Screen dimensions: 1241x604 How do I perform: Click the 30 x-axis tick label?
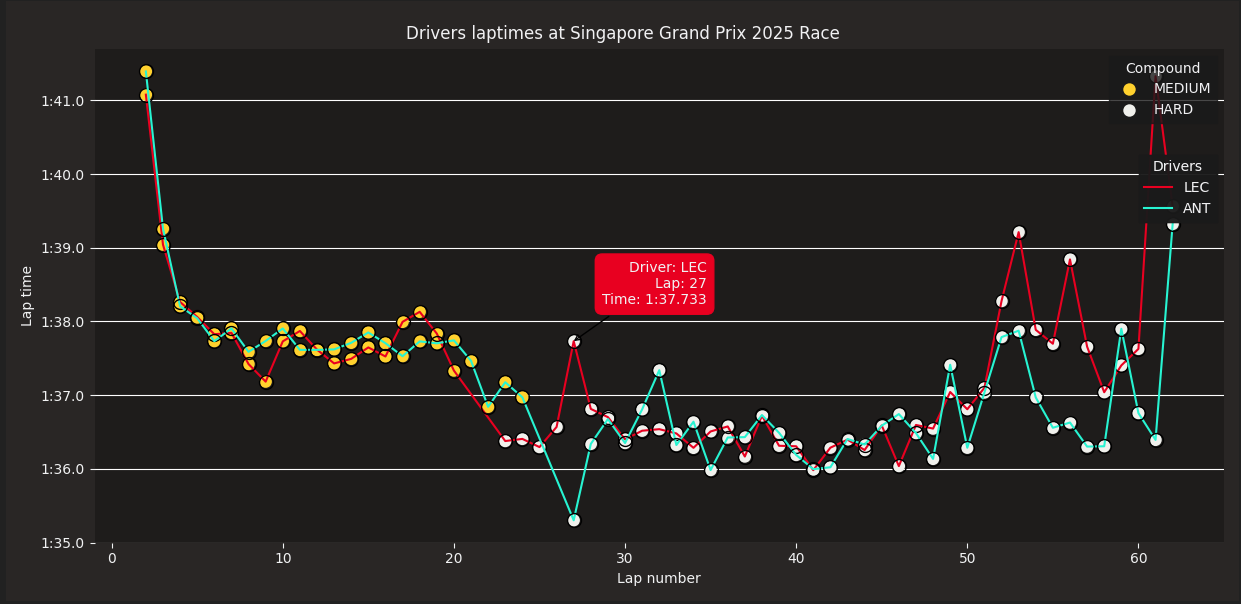tap(625, 558)
